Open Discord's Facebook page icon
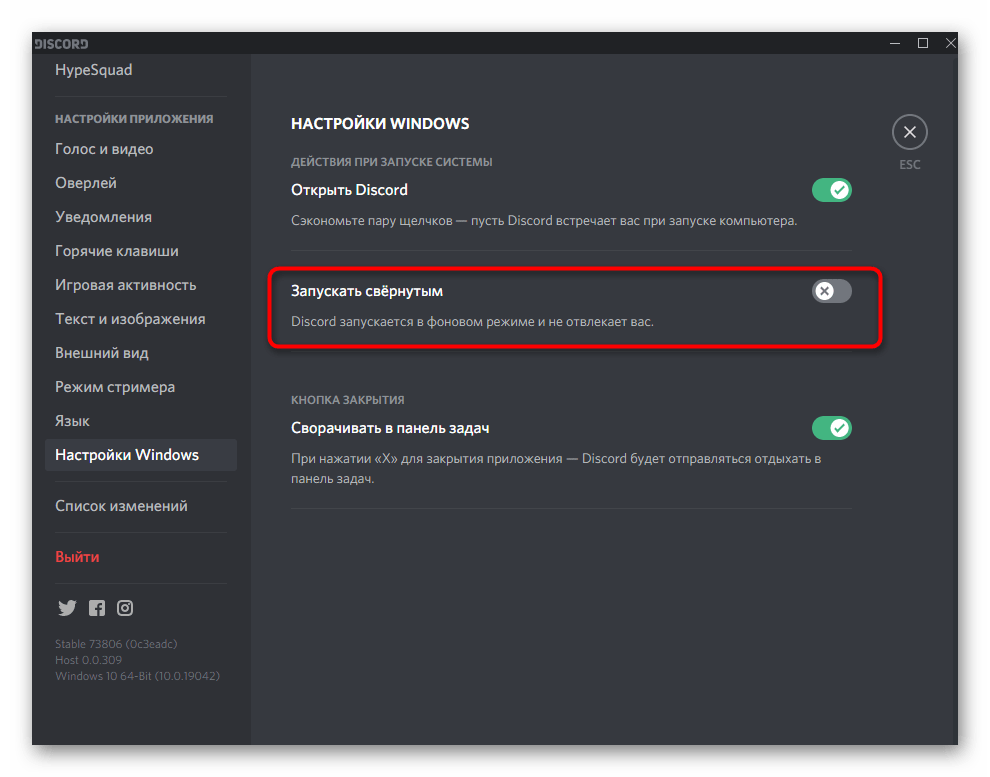This screenshot has width=990, height=777. click(x=97, y=608)
